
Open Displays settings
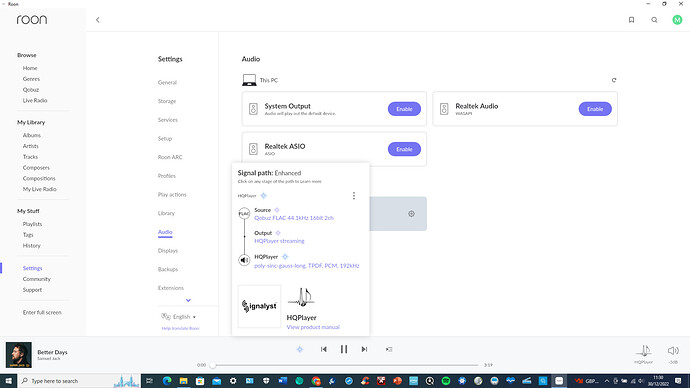click(168, 251)
